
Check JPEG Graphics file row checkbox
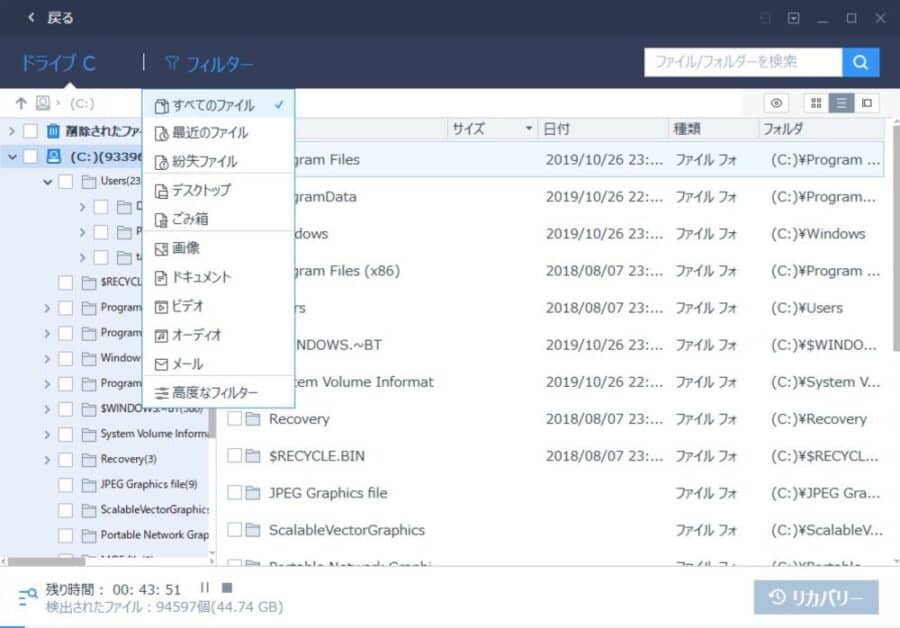pos(234,493)
